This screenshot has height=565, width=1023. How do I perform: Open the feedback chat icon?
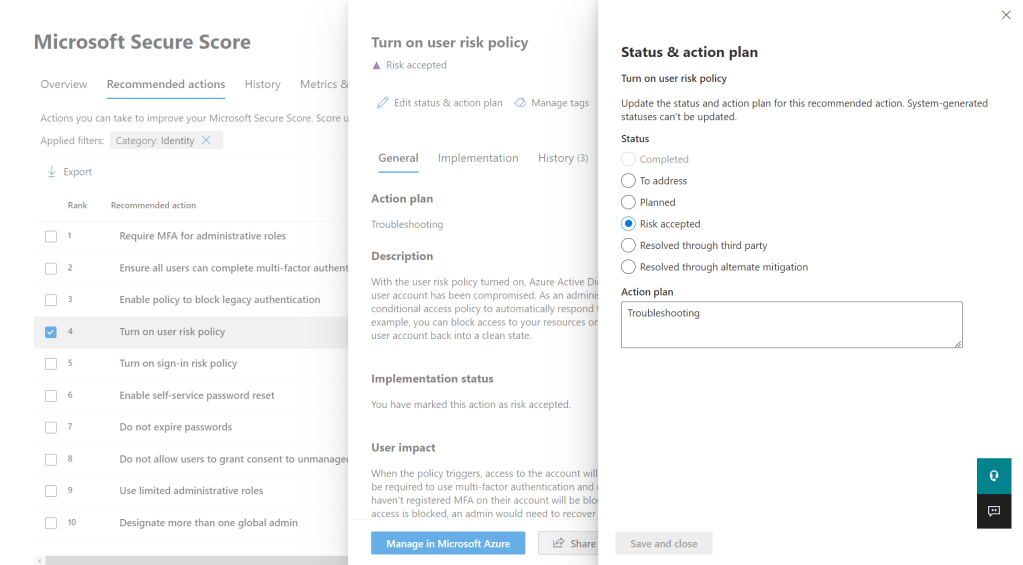994,511
